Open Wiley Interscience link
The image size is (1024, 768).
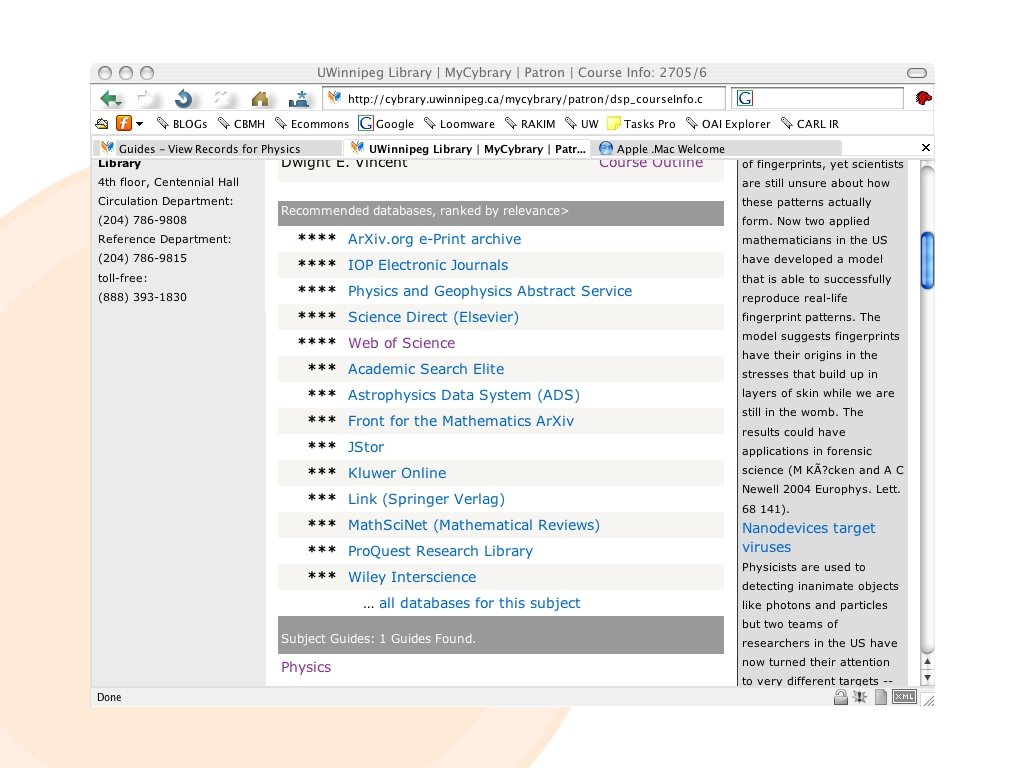412,577
